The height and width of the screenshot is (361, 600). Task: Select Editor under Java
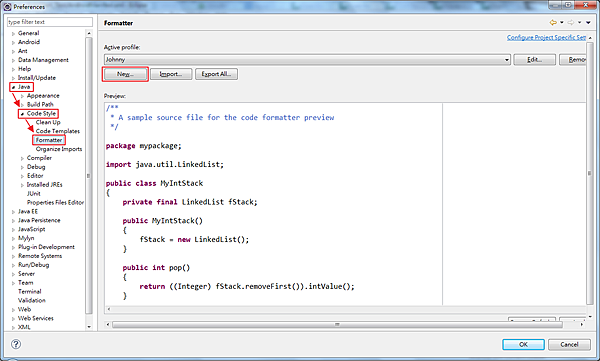35,176
